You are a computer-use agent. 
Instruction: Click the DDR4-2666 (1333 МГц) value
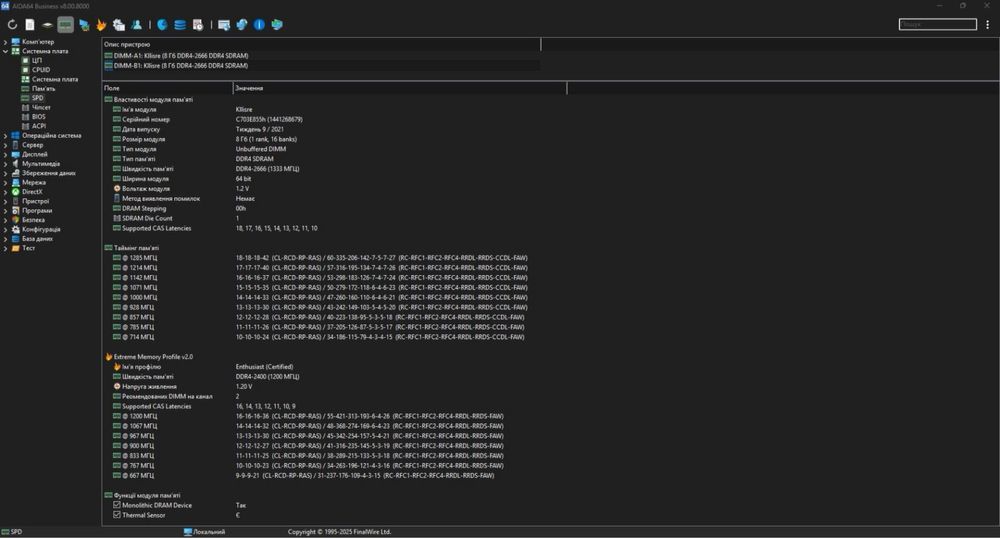coord(267,169)
